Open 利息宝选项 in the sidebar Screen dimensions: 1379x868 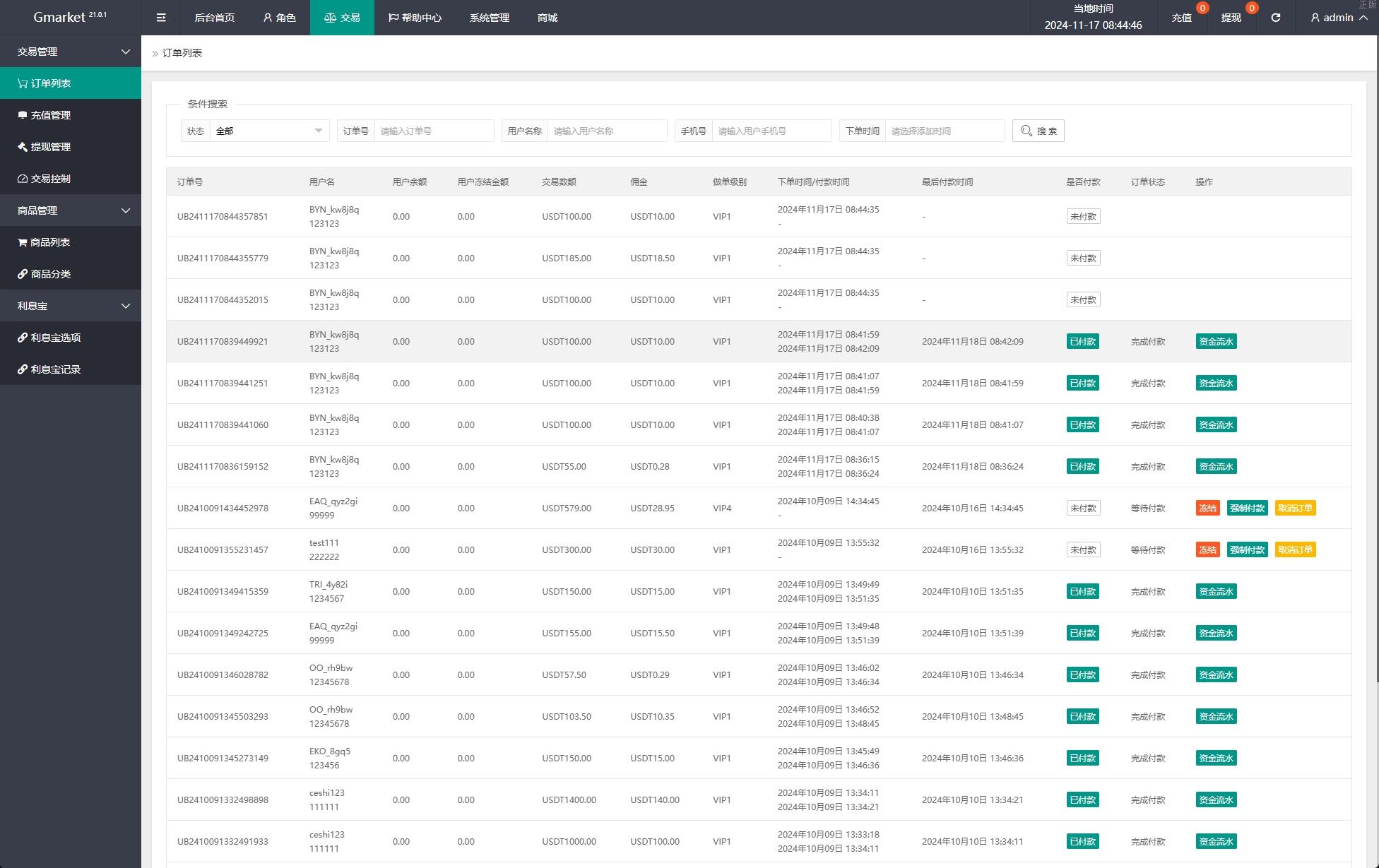(55, 338)
